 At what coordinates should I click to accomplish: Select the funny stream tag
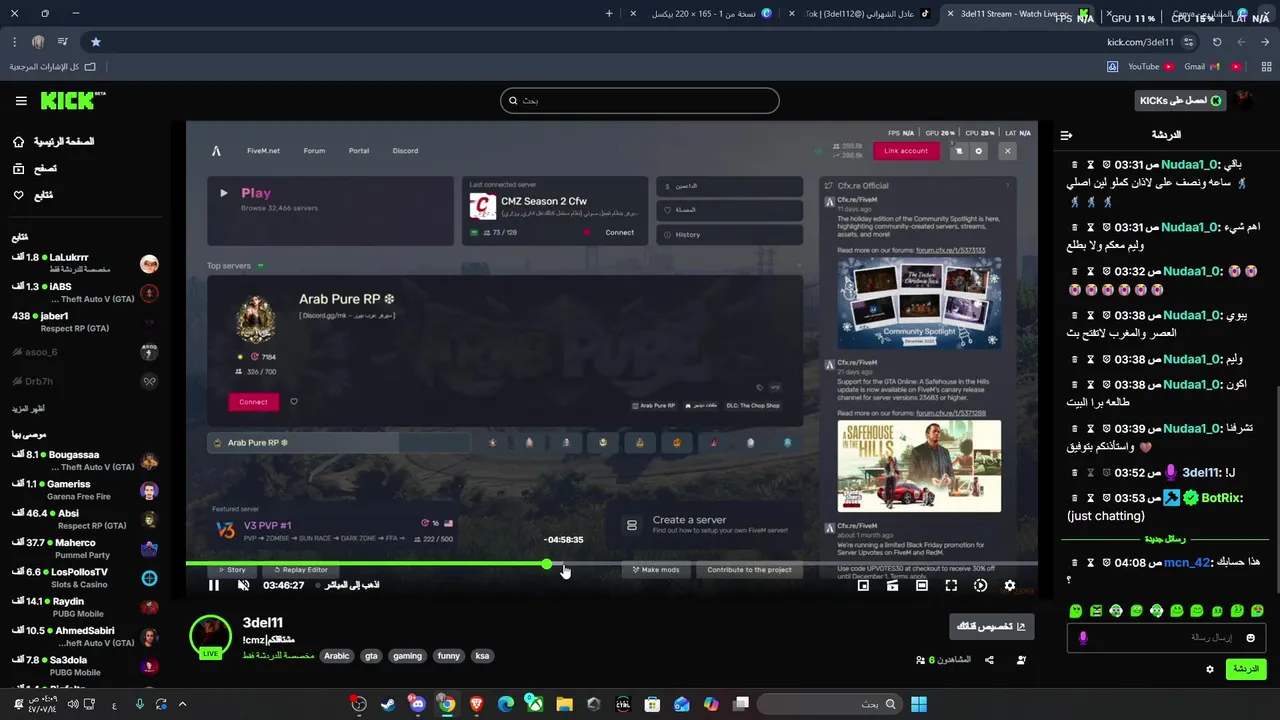(449, 656)
